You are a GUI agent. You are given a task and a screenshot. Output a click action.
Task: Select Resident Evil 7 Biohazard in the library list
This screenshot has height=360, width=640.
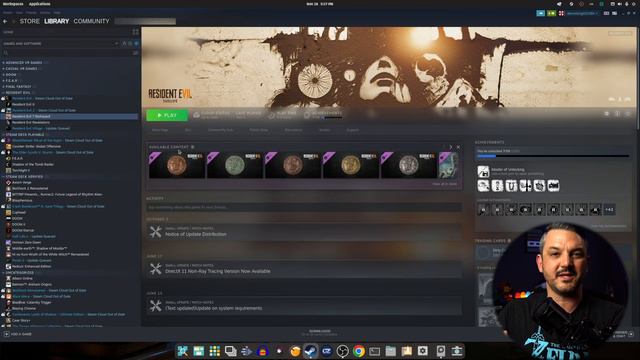pyautogui.click(x=69, y=116)
